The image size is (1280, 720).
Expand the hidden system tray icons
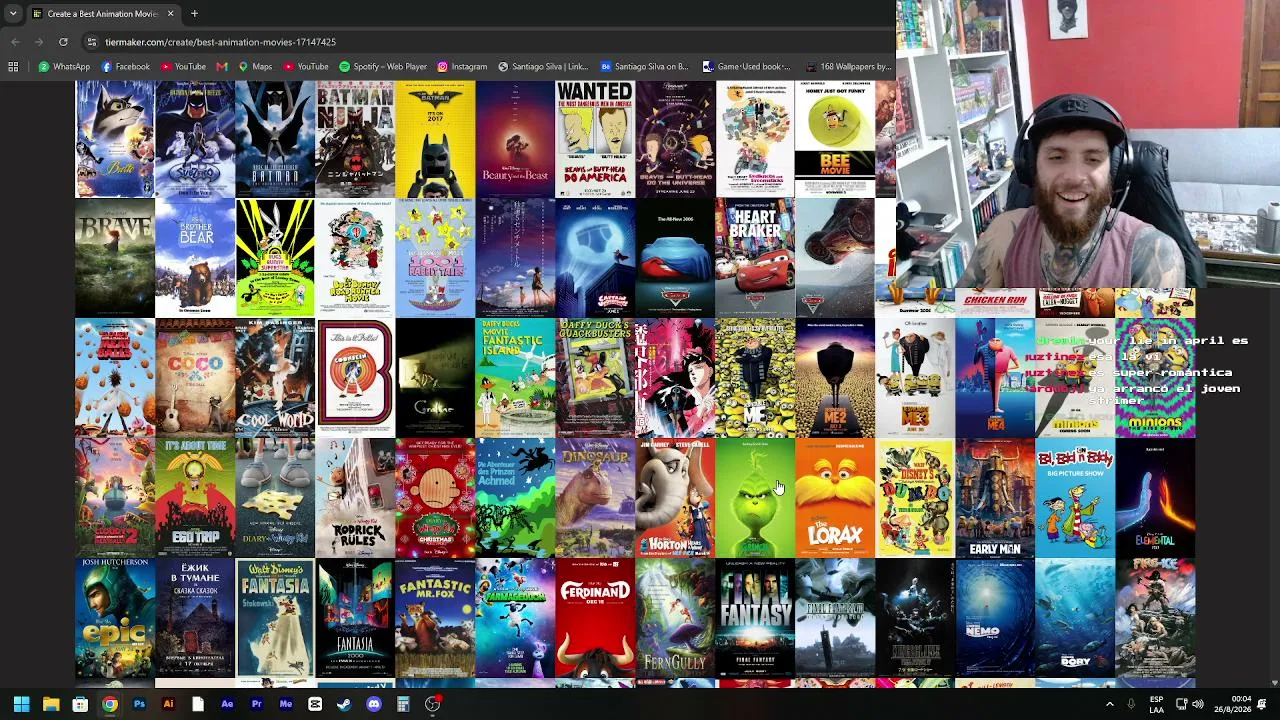pyautogui.click(x=1109, y=704)
